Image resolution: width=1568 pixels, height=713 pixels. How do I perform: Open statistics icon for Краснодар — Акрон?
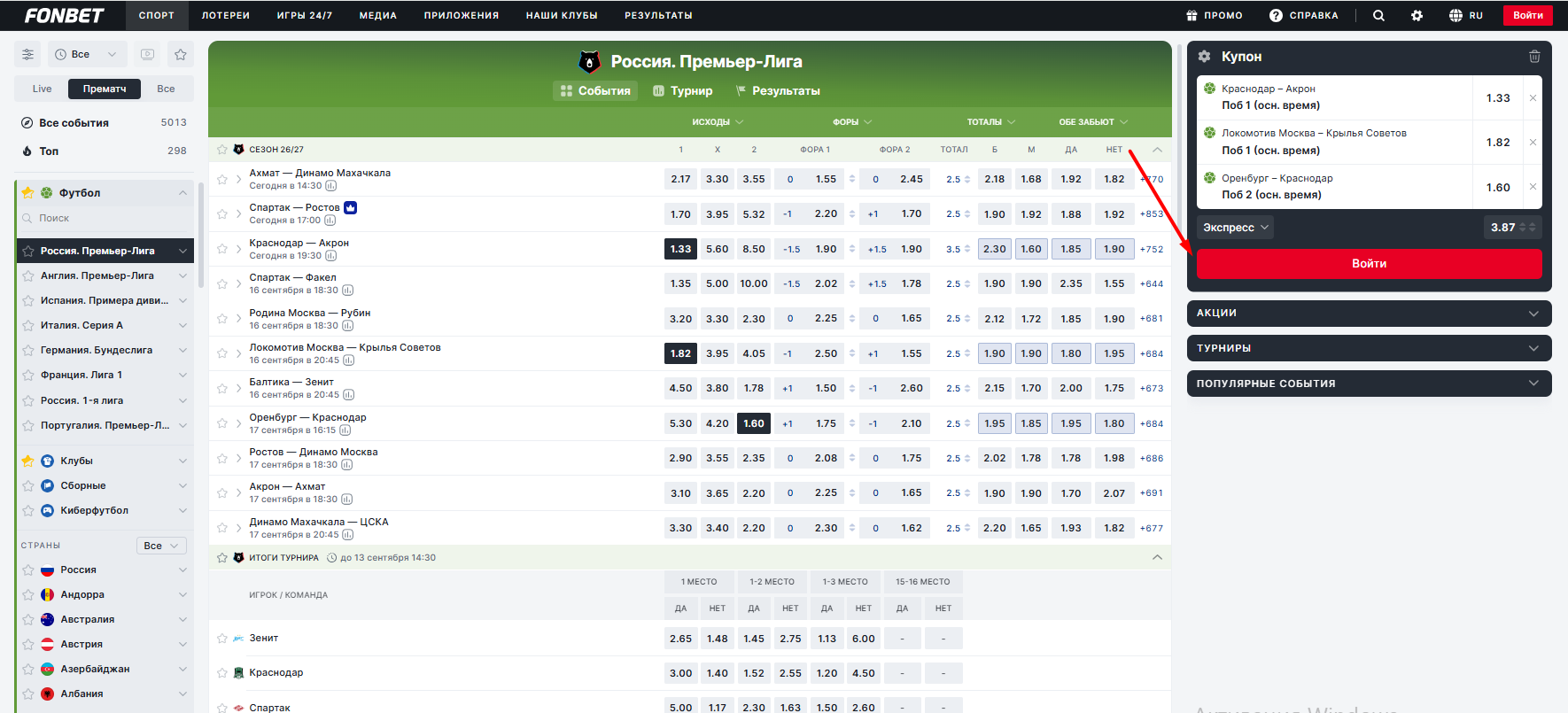pos(330,256)
